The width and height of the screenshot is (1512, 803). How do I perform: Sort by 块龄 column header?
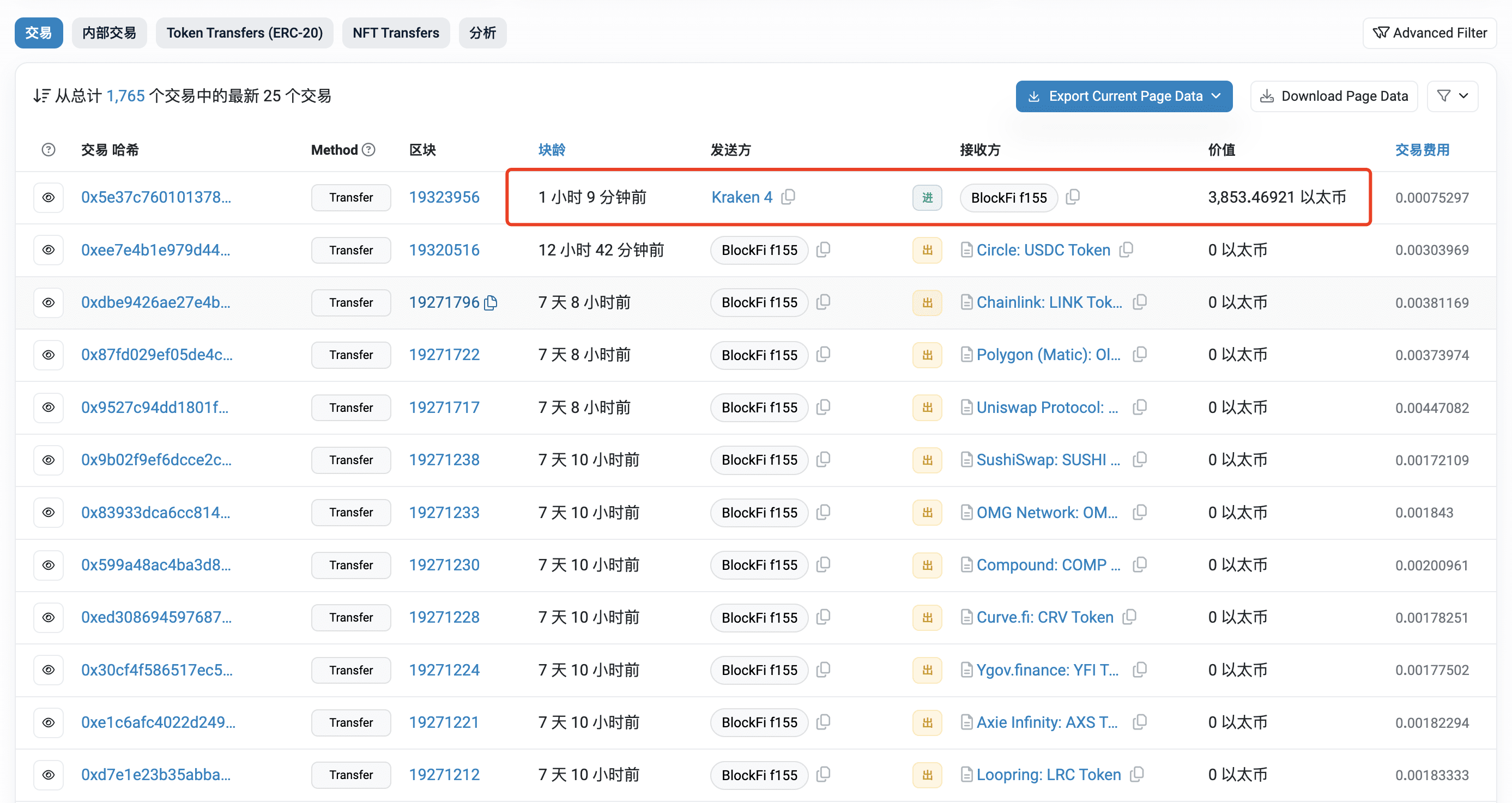tap(551, 150)
